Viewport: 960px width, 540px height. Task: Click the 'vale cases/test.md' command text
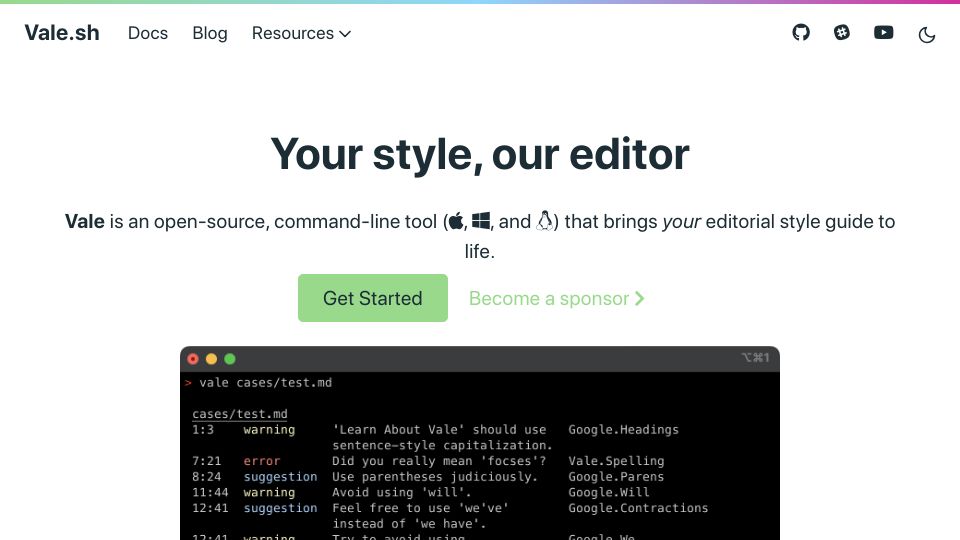point(266,383)
